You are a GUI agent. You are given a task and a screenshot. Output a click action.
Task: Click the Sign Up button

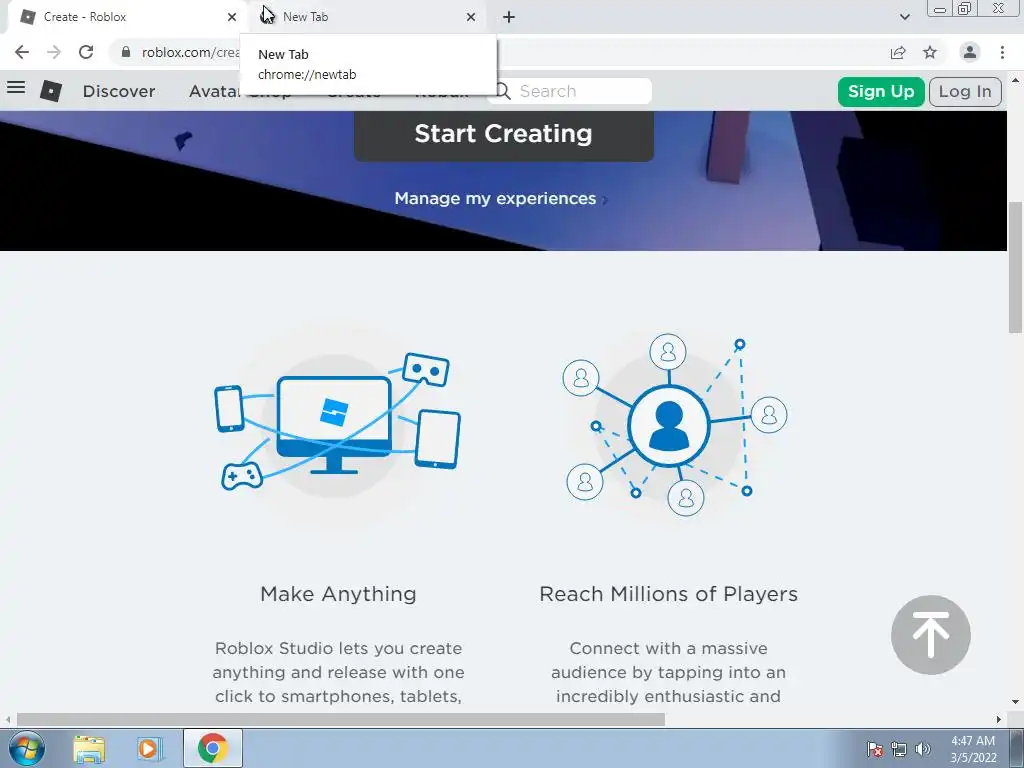tap(881, 91)
